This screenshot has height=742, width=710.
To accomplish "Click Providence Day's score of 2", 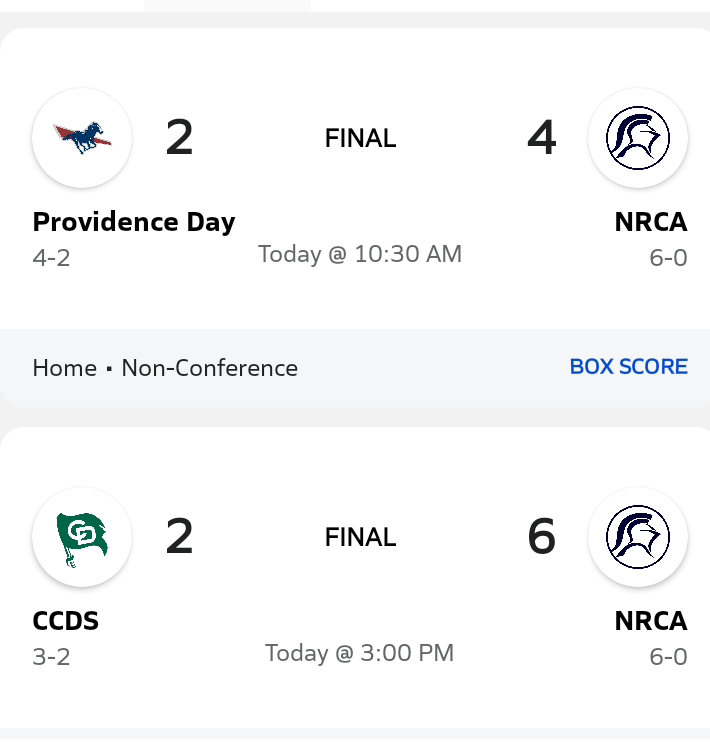I will pyautogui.click(x=179, y=138).
